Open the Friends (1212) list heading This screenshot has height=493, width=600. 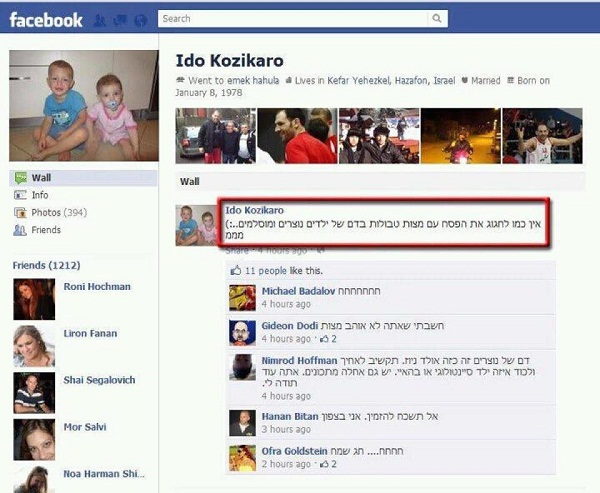(46, 265)
